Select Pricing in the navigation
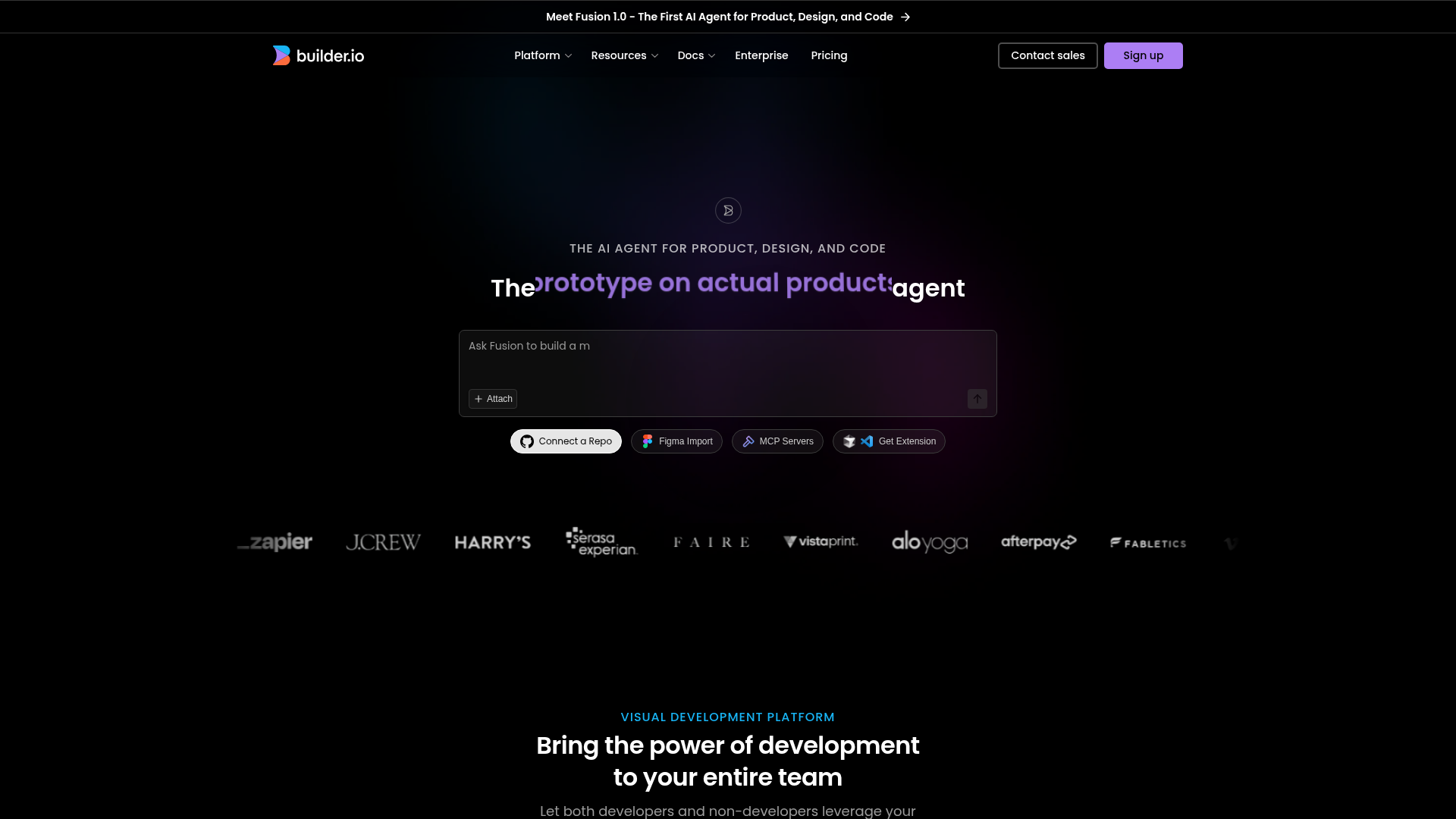 (x=829, y=55)
